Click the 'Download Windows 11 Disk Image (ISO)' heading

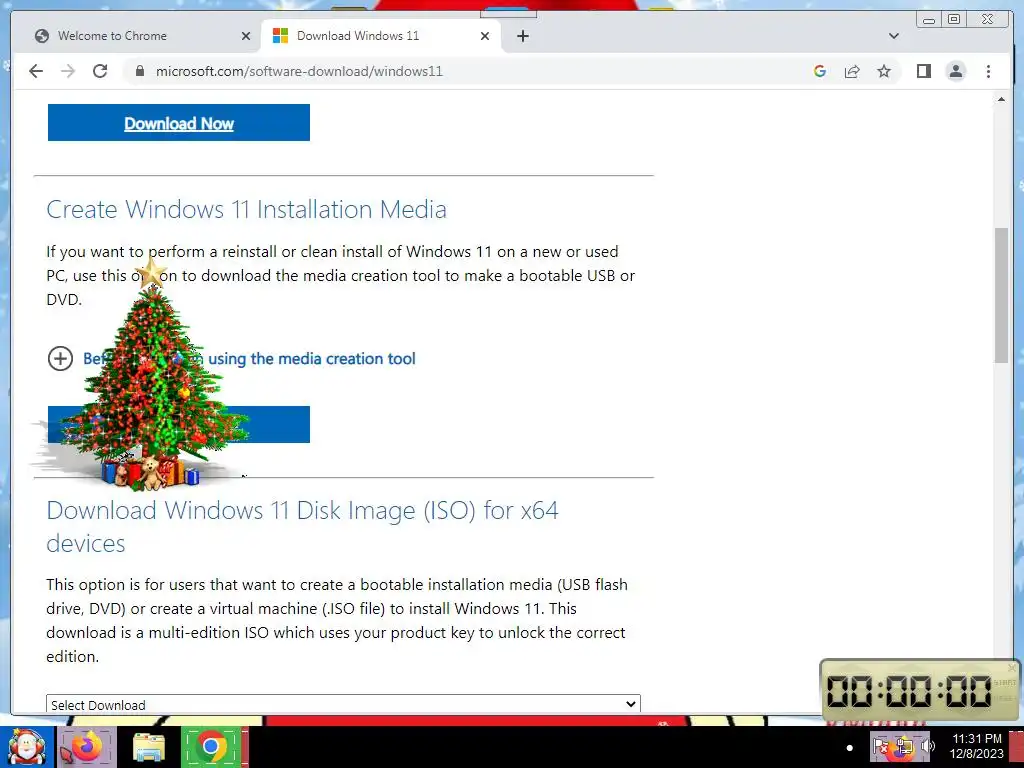[x=302, y=526]
